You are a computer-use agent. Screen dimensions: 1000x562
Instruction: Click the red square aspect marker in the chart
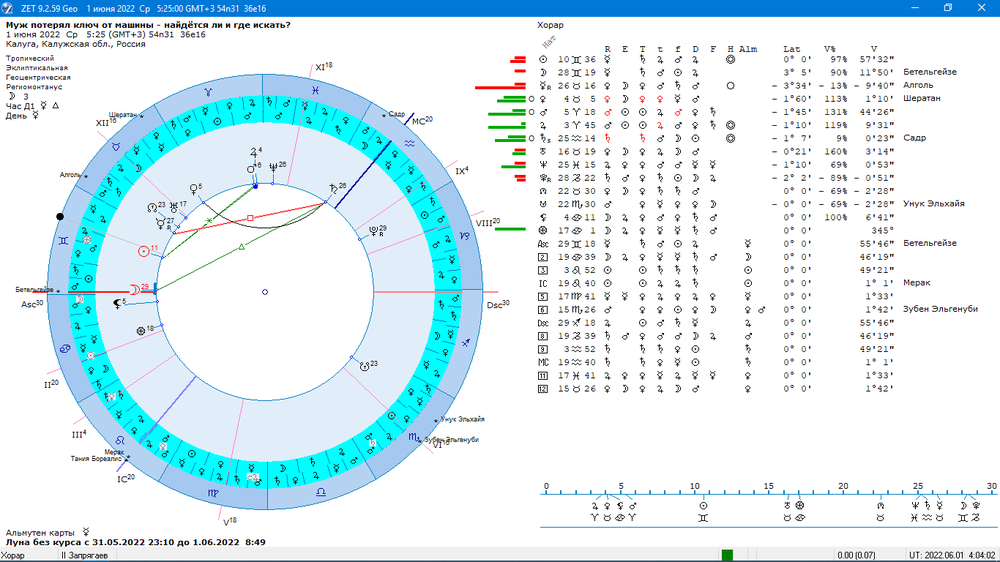pyautogui.click(x=250, y=218)
